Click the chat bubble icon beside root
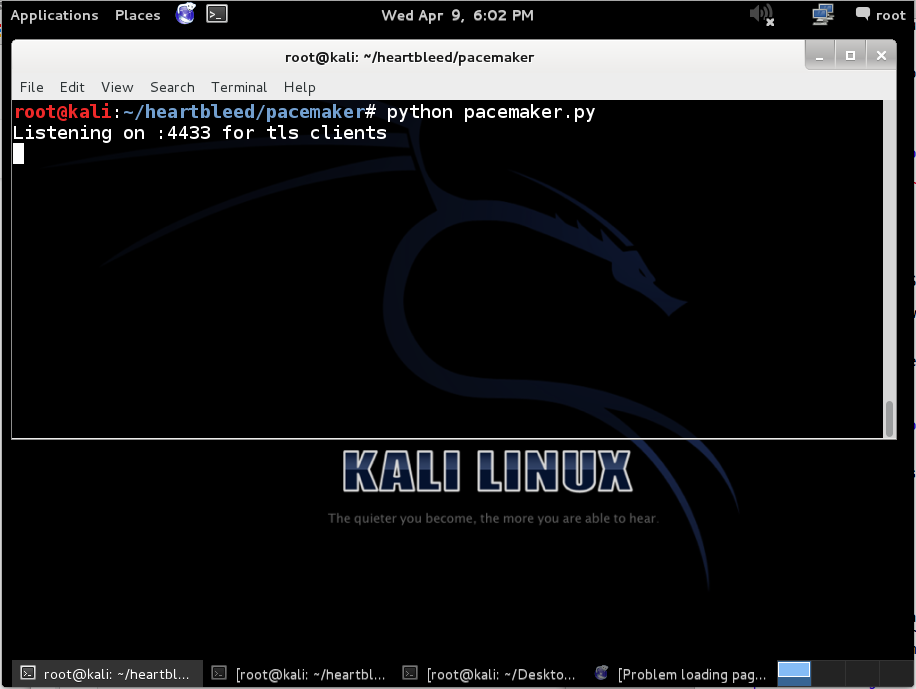The image size is (916, 689). pyautogui.click(x=862, y=13)
